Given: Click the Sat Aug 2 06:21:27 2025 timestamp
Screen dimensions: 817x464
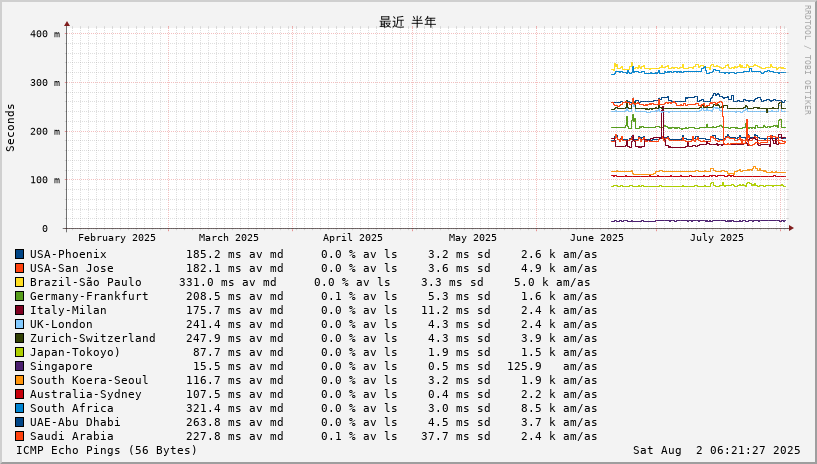Looking at the screenshot, I should coord(716,450).
